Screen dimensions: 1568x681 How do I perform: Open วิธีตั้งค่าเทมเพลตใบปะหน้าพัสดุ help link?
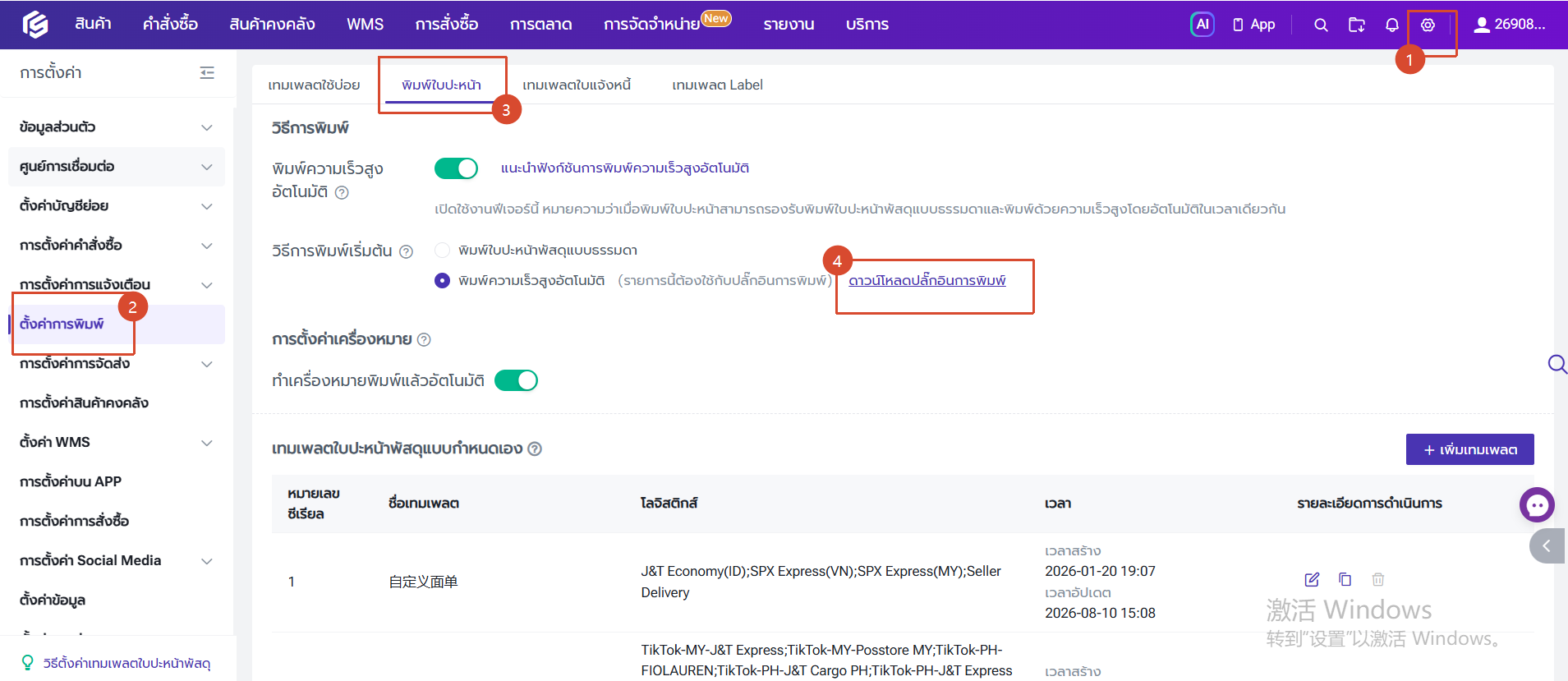126,663
